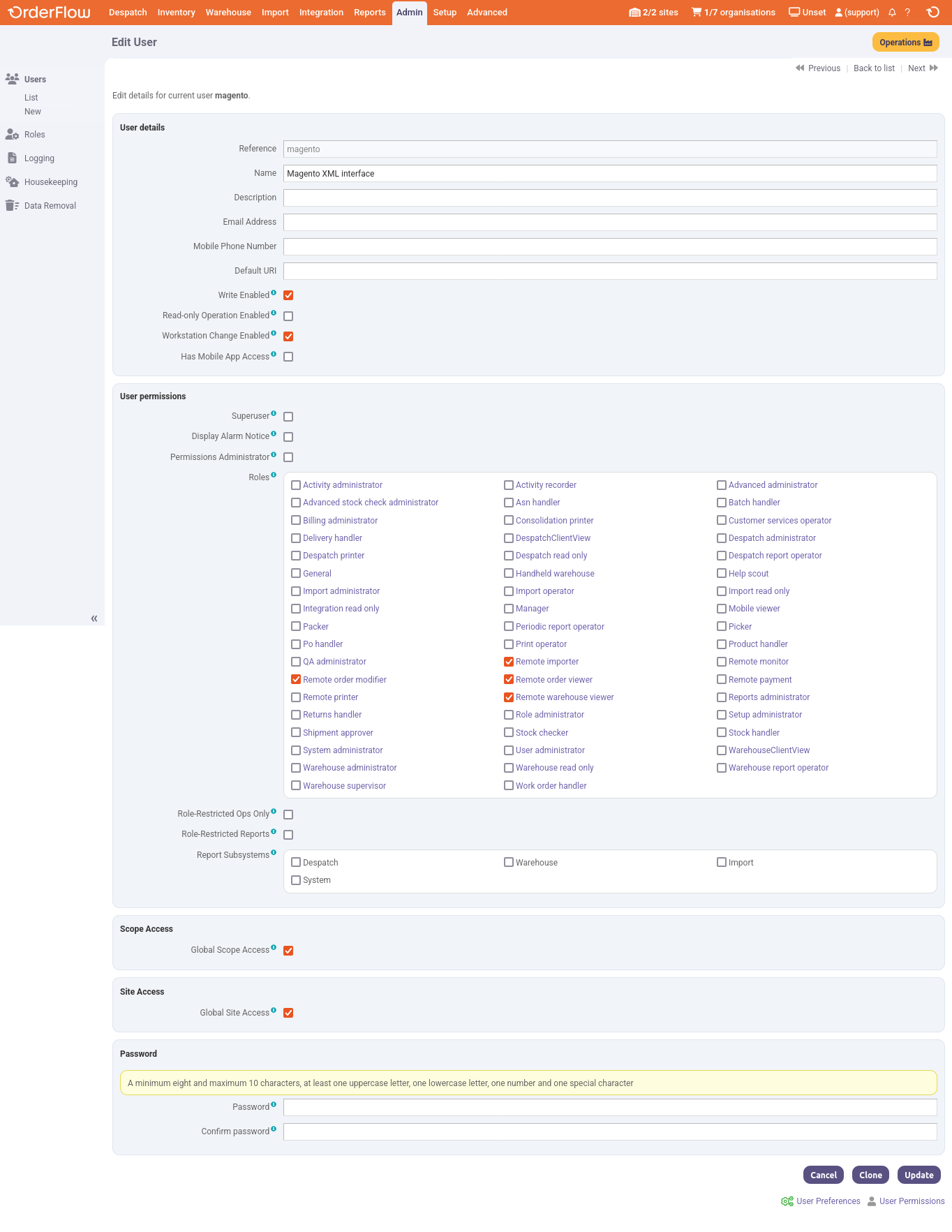Click the Default URI input field
This screenshot has width=952, height=1232.
(x=610, y=271)
